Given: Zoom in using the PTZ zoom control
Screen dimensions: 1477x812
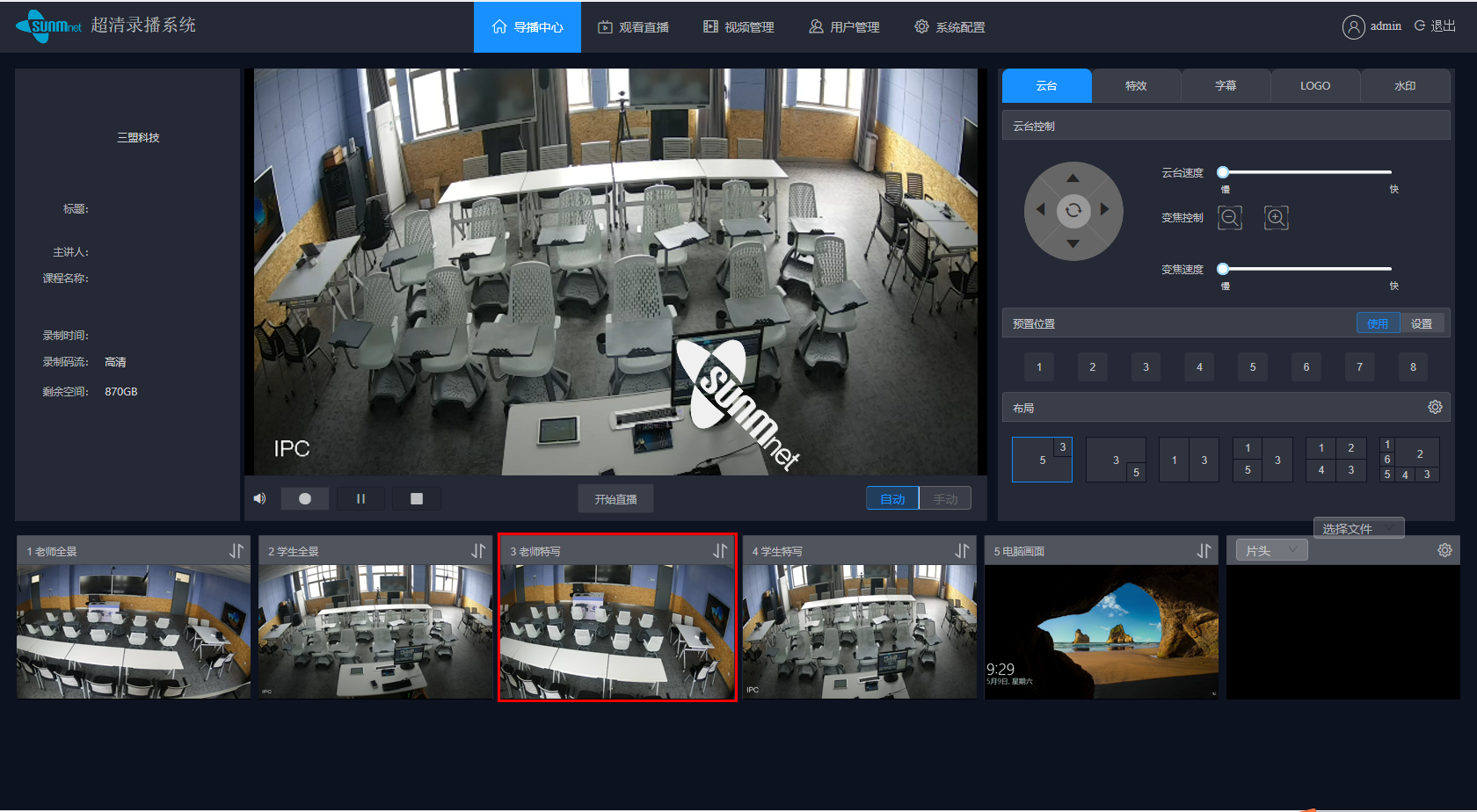Looking at the screenshot, I should pyautogui.click(x=1276, y=217).
